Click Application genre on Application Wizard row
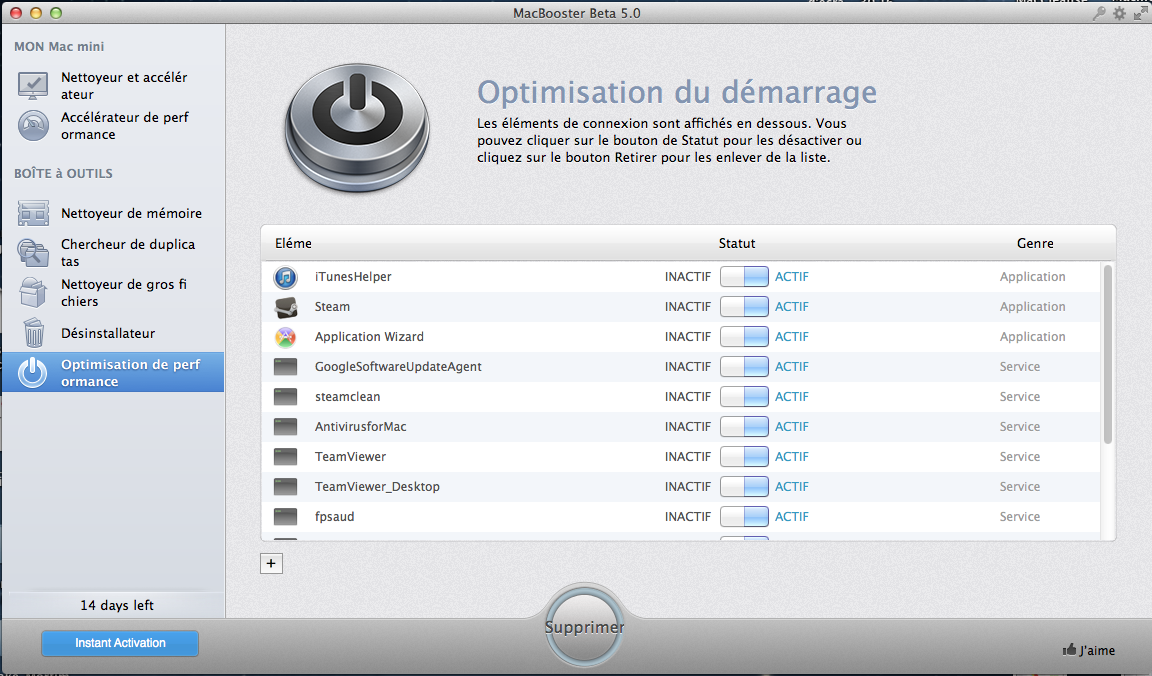Screen dimensions: 1152x676 coord(1032,337)
